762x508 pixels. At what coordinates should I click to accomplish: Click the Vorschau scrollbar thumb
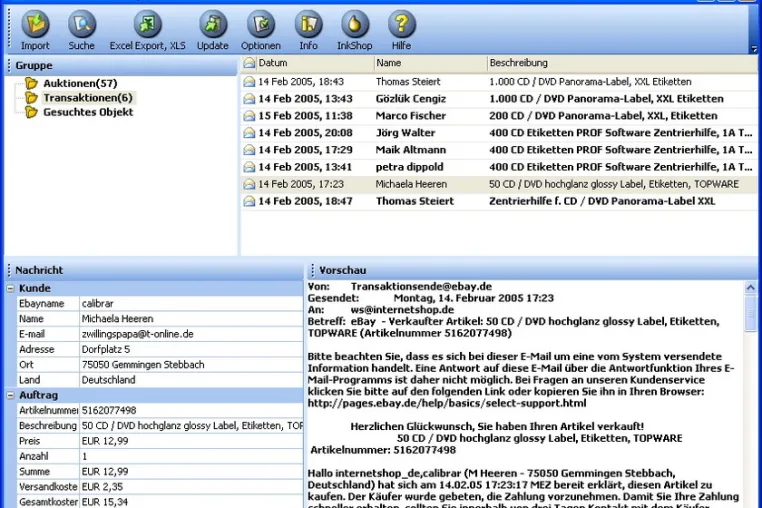(750, 313)
